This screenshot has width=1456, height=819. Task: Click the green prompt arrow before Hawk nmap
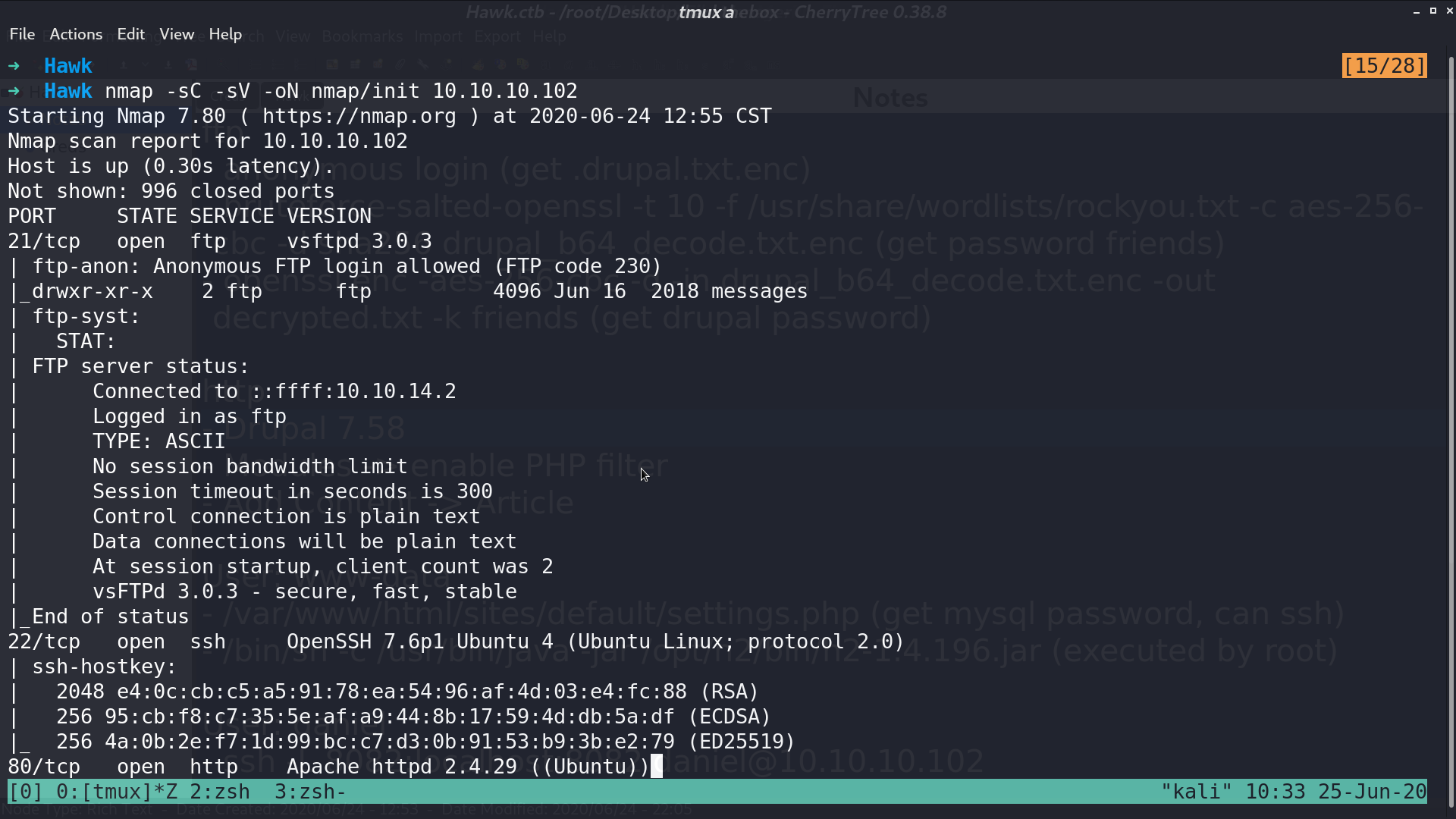[14, 91]
